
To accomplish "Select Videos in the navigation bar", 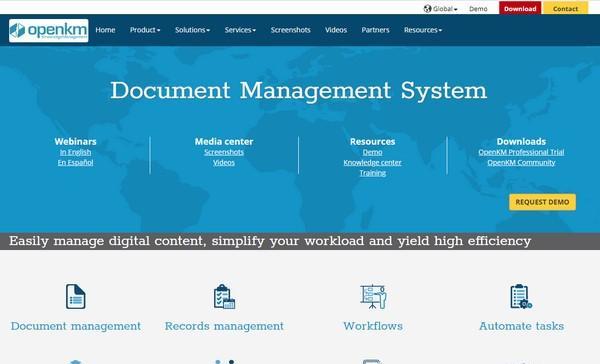I will pyautogui.click(x=336, y=30).
